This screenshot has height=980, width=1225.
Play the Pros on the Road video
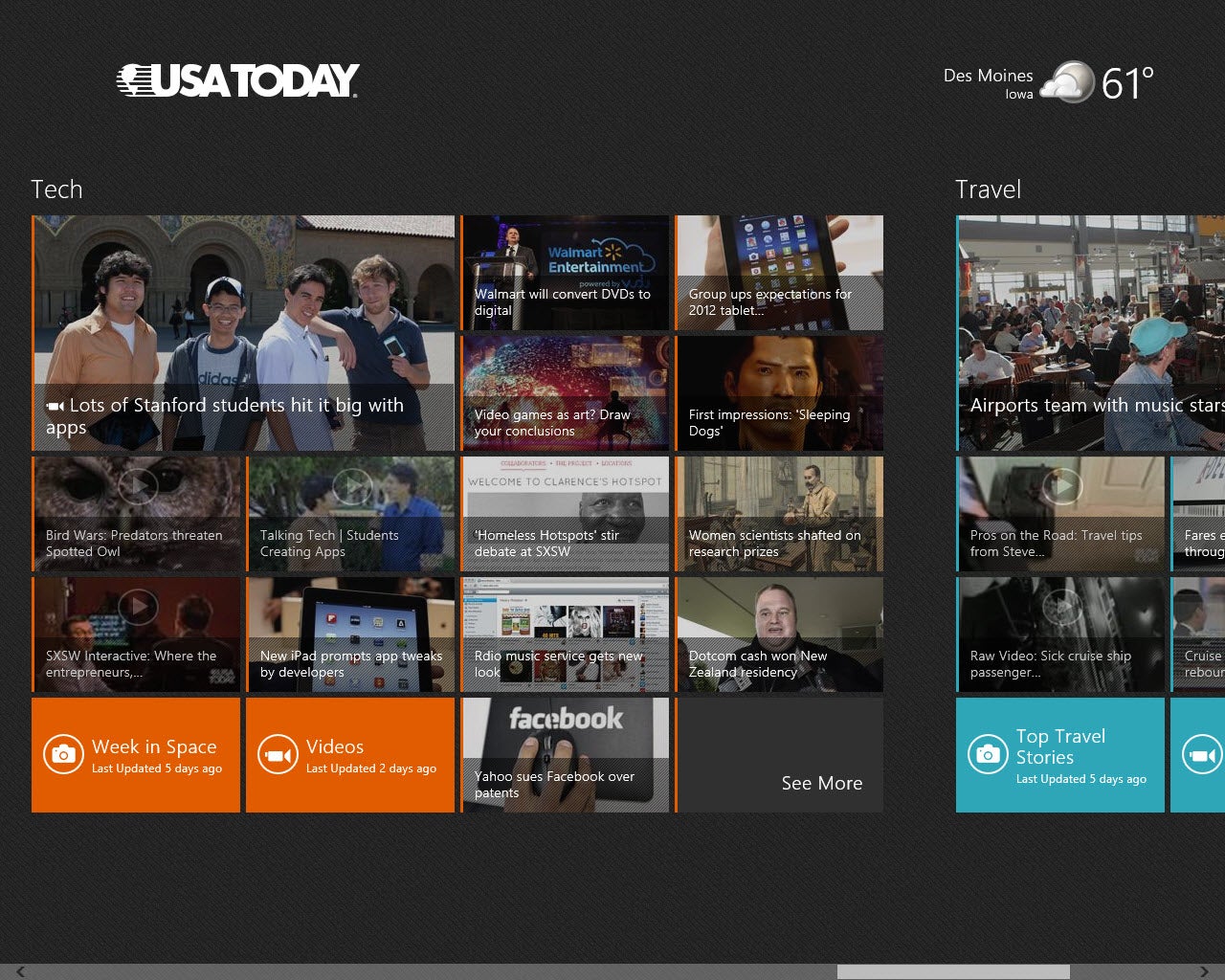pyautogui.click(x=1062, y=486)
